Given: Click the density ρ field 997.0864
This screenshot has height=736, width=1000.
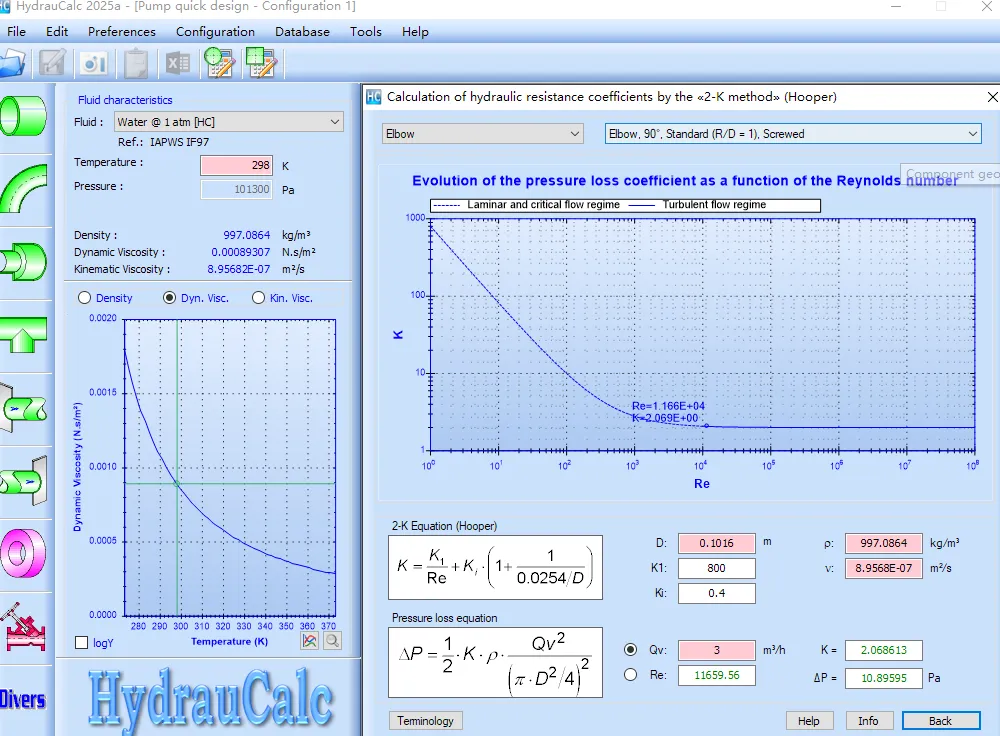Looking at the screenshot, I should coord(883,543).
